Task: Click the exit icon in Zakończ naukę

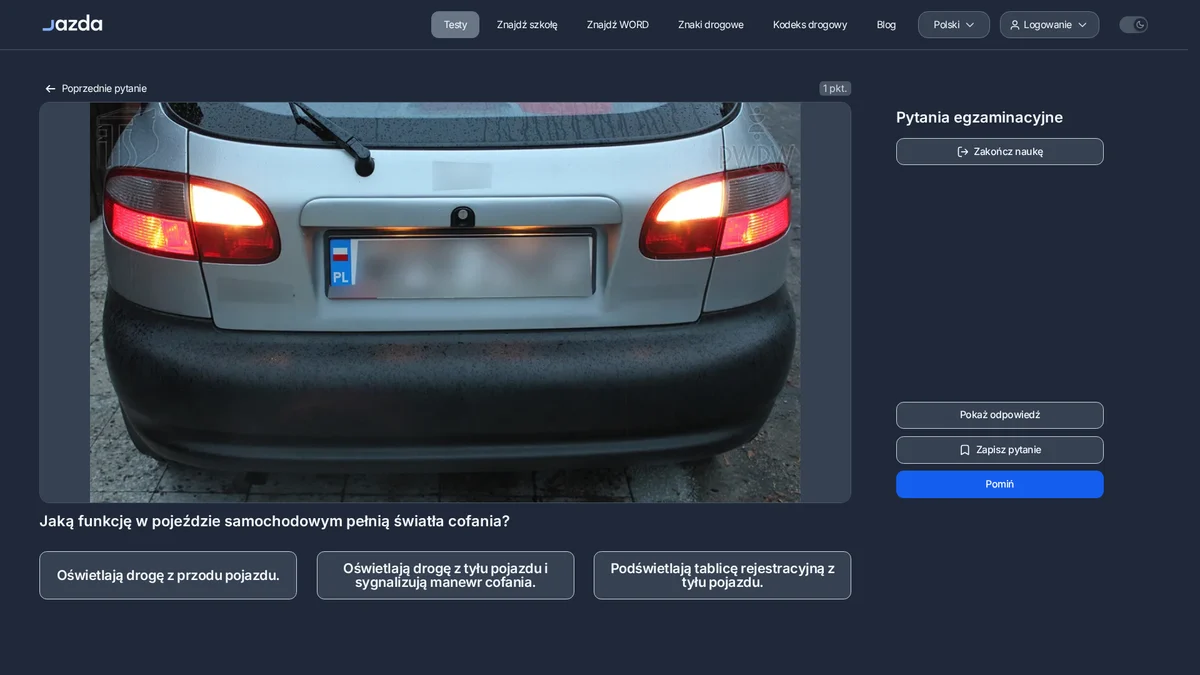Action: (963, 152)
